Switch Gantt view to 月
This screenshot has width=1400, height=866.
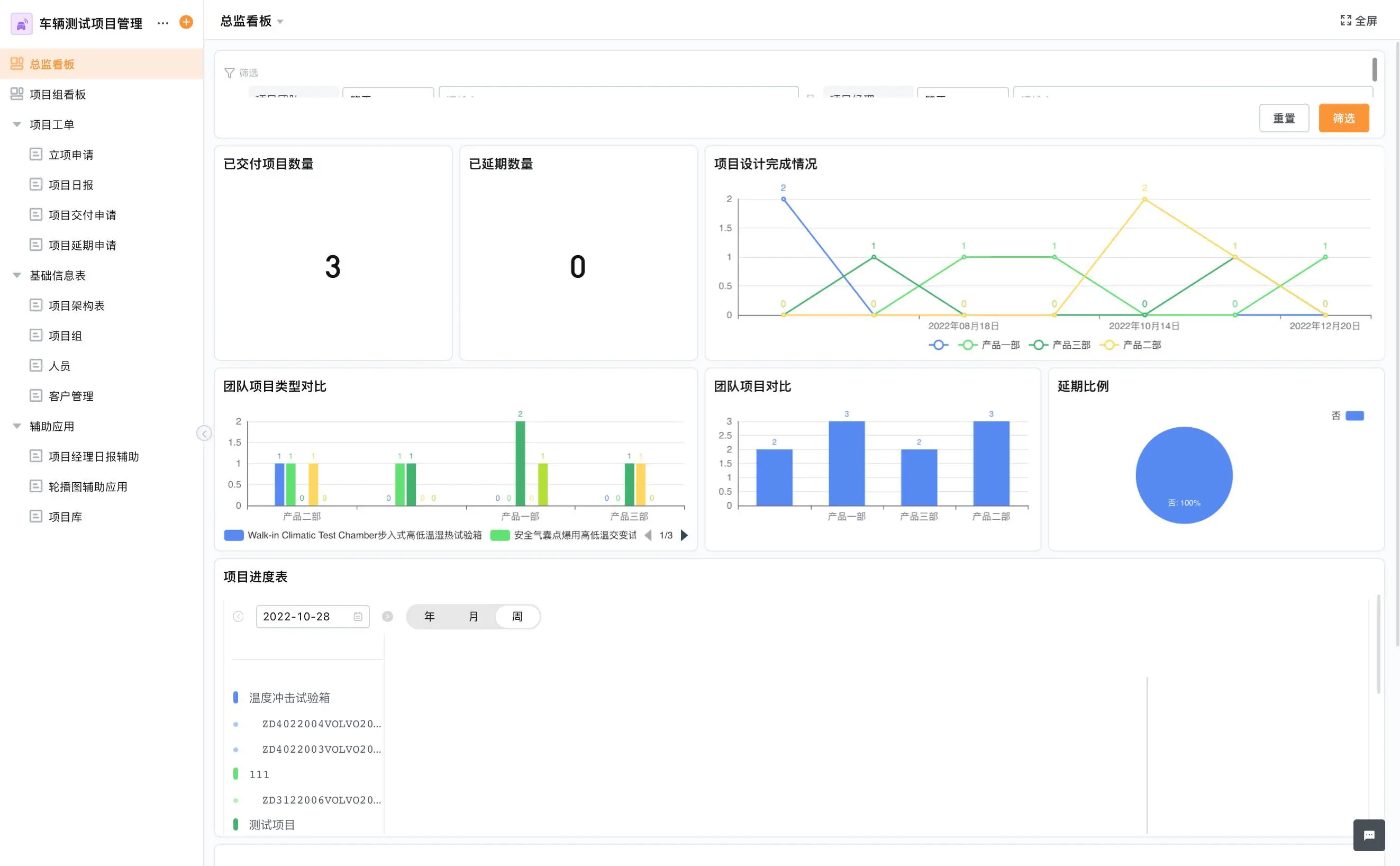[x=474, y=617]
